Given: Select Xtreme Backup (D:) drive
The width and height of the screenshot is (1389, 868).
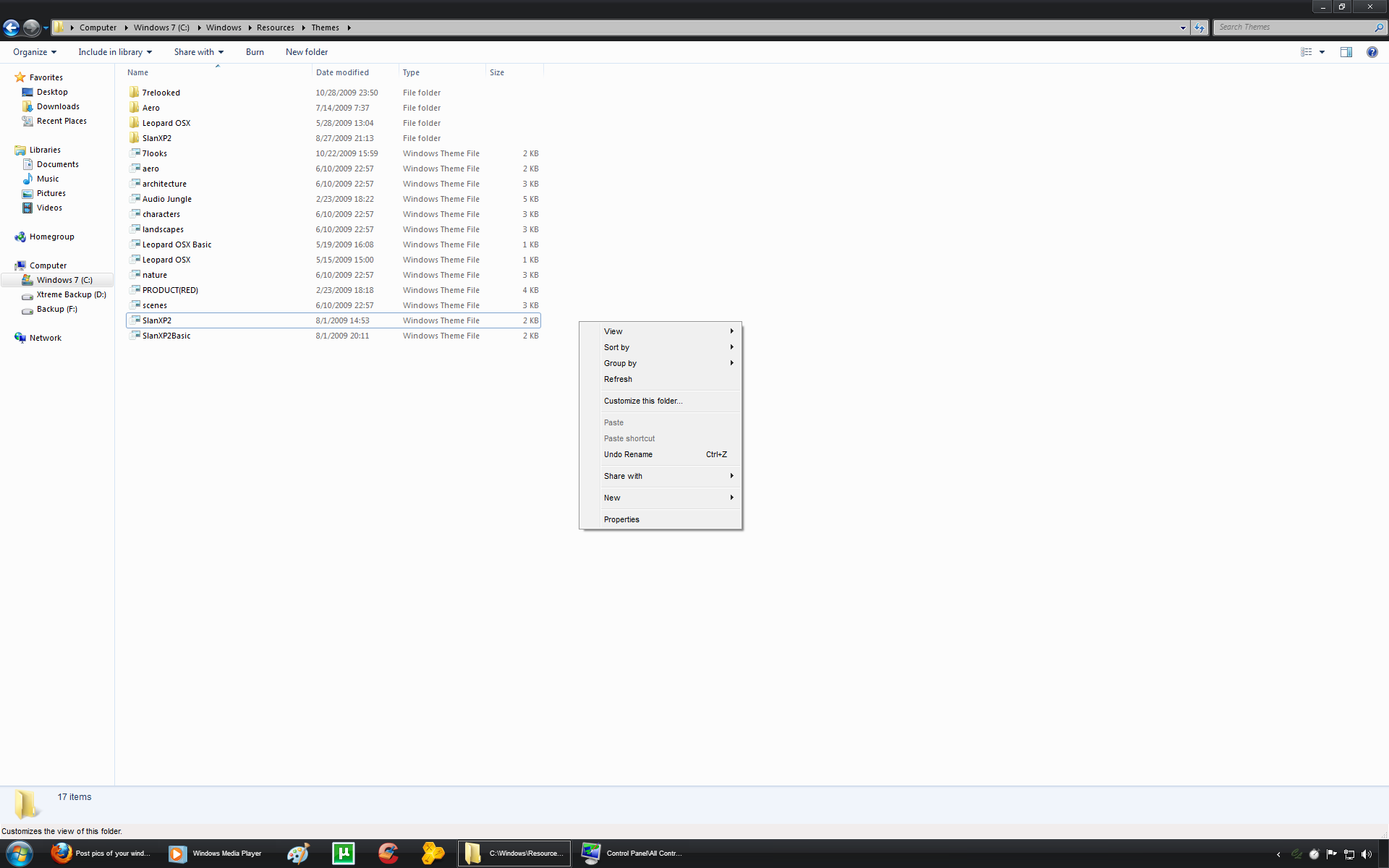Looking at the screenshot, I should [x=71, y=294].
